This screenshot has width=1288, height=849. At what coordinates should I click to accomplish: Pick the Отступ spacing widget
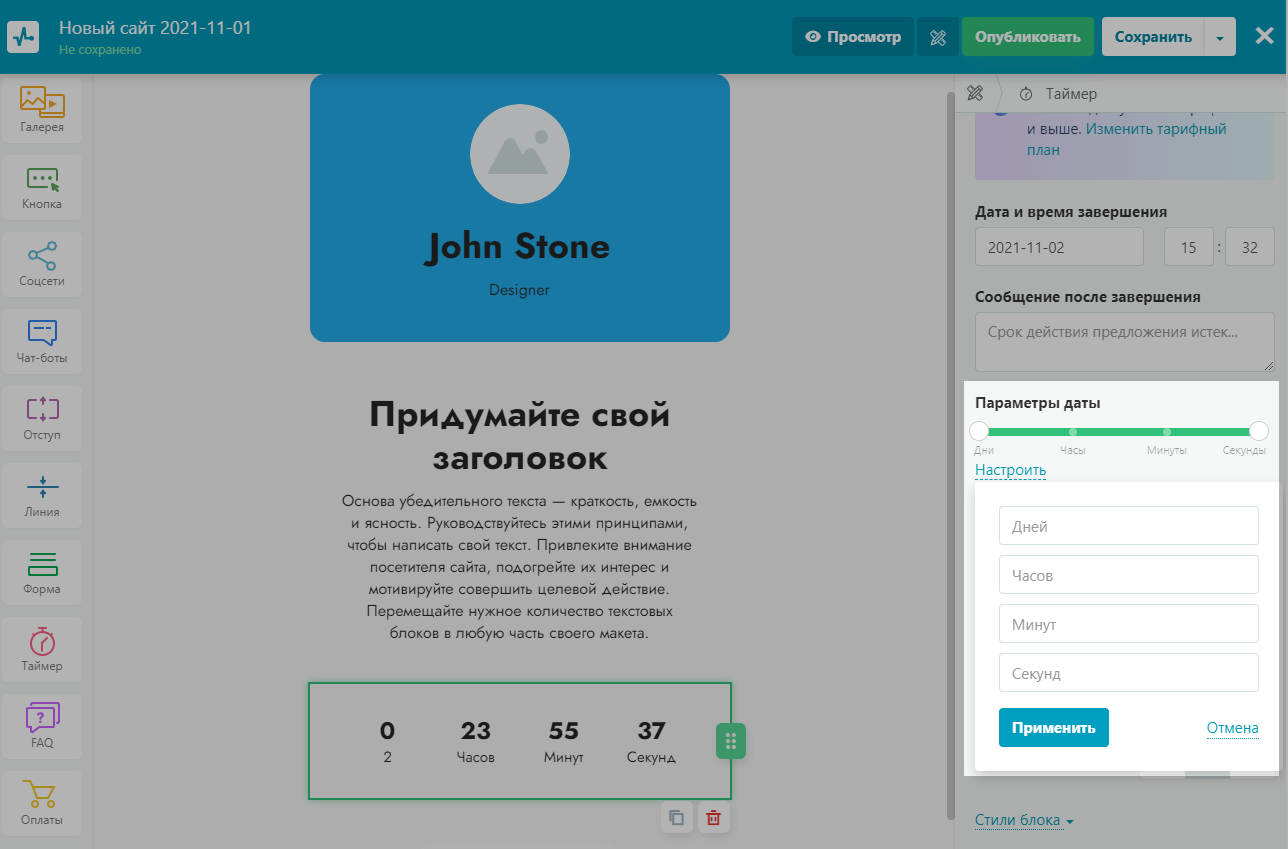[42, 417]
